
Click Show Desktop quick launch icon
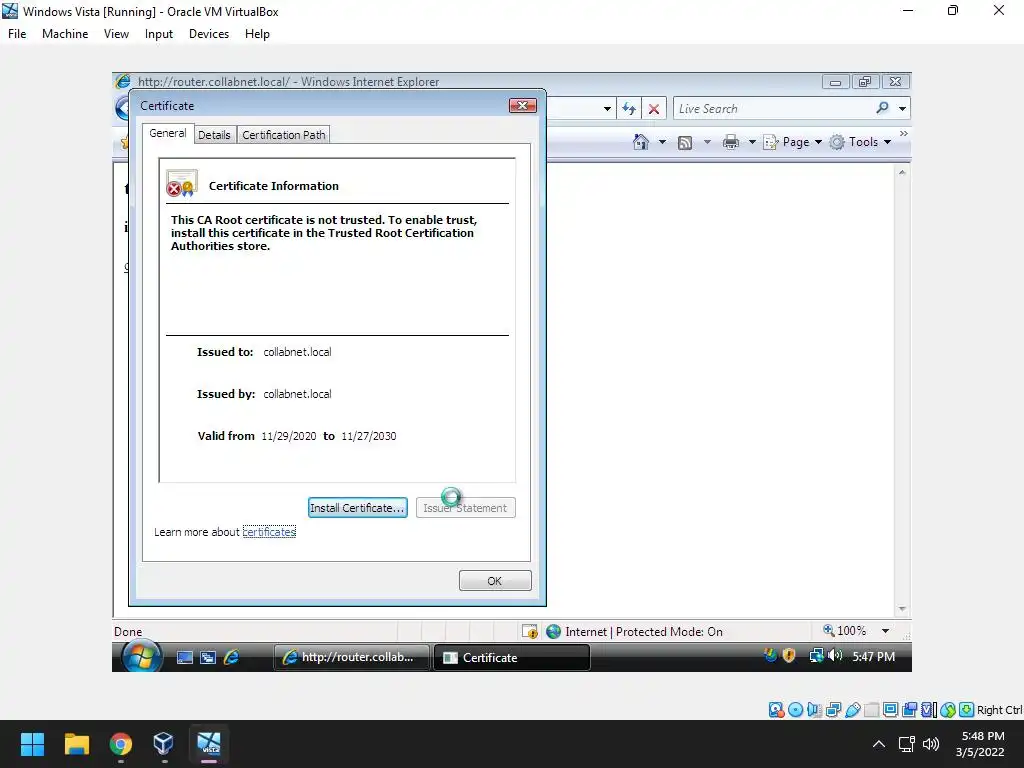tap(185, 658)
